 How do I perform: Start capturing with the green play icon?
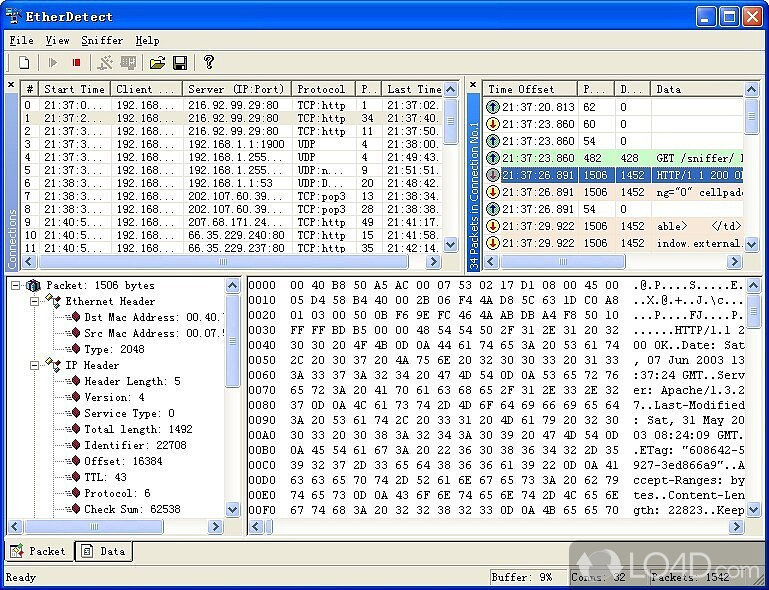pos(53,63)
